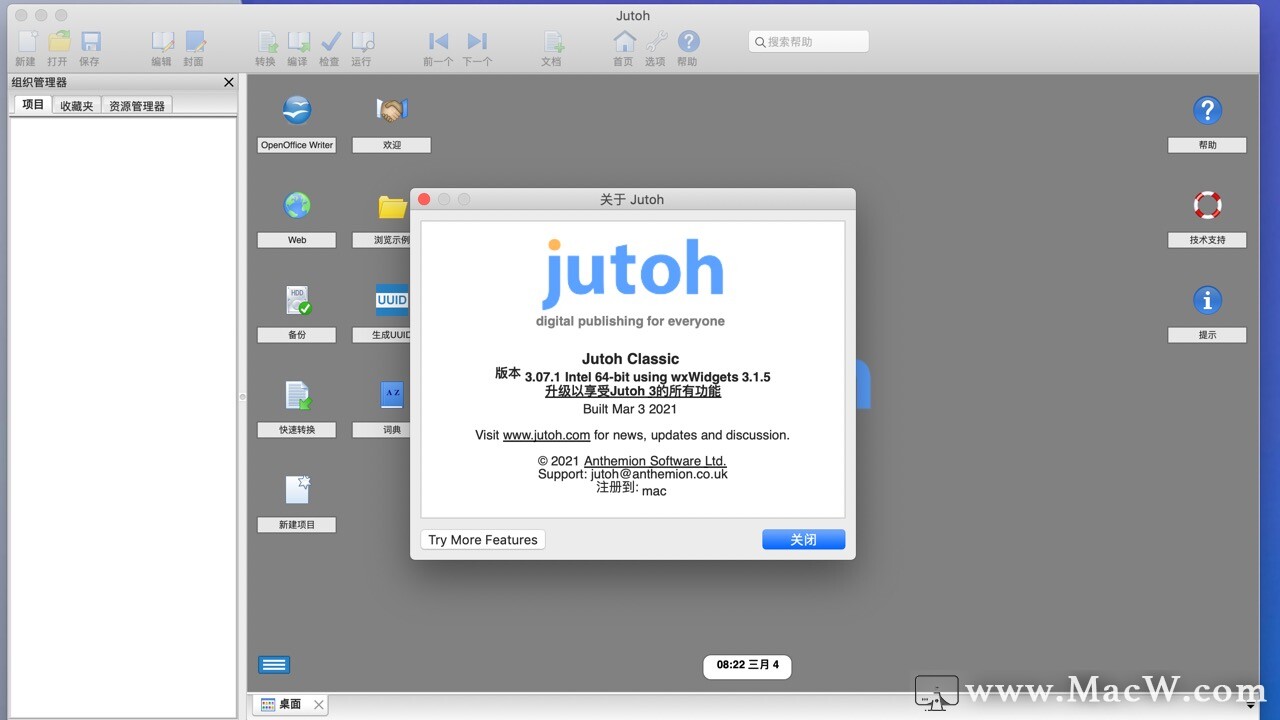The width and height of the screenshot is (1280, 720).
Task: Open the tab list dropdown arrow at the bottom-right
Action: (x=1250, y=705)
